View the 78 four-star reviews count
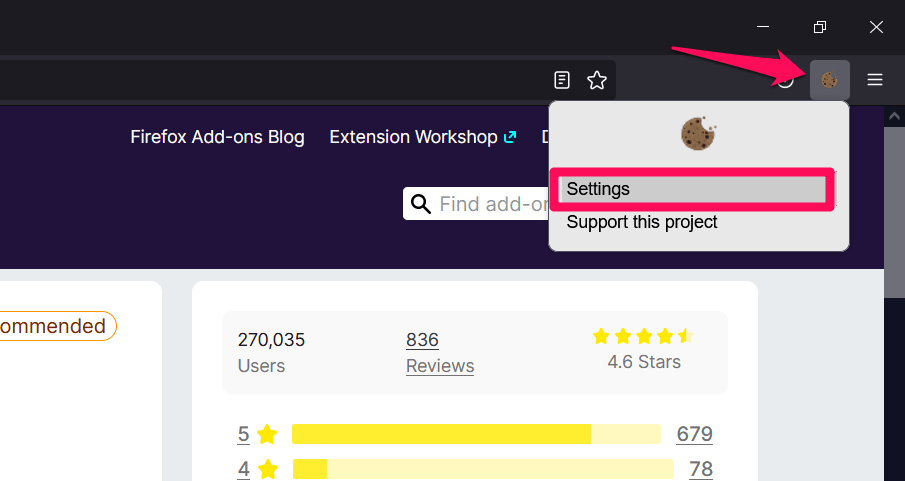Screen dimensions: 905x481 (701, 469)
